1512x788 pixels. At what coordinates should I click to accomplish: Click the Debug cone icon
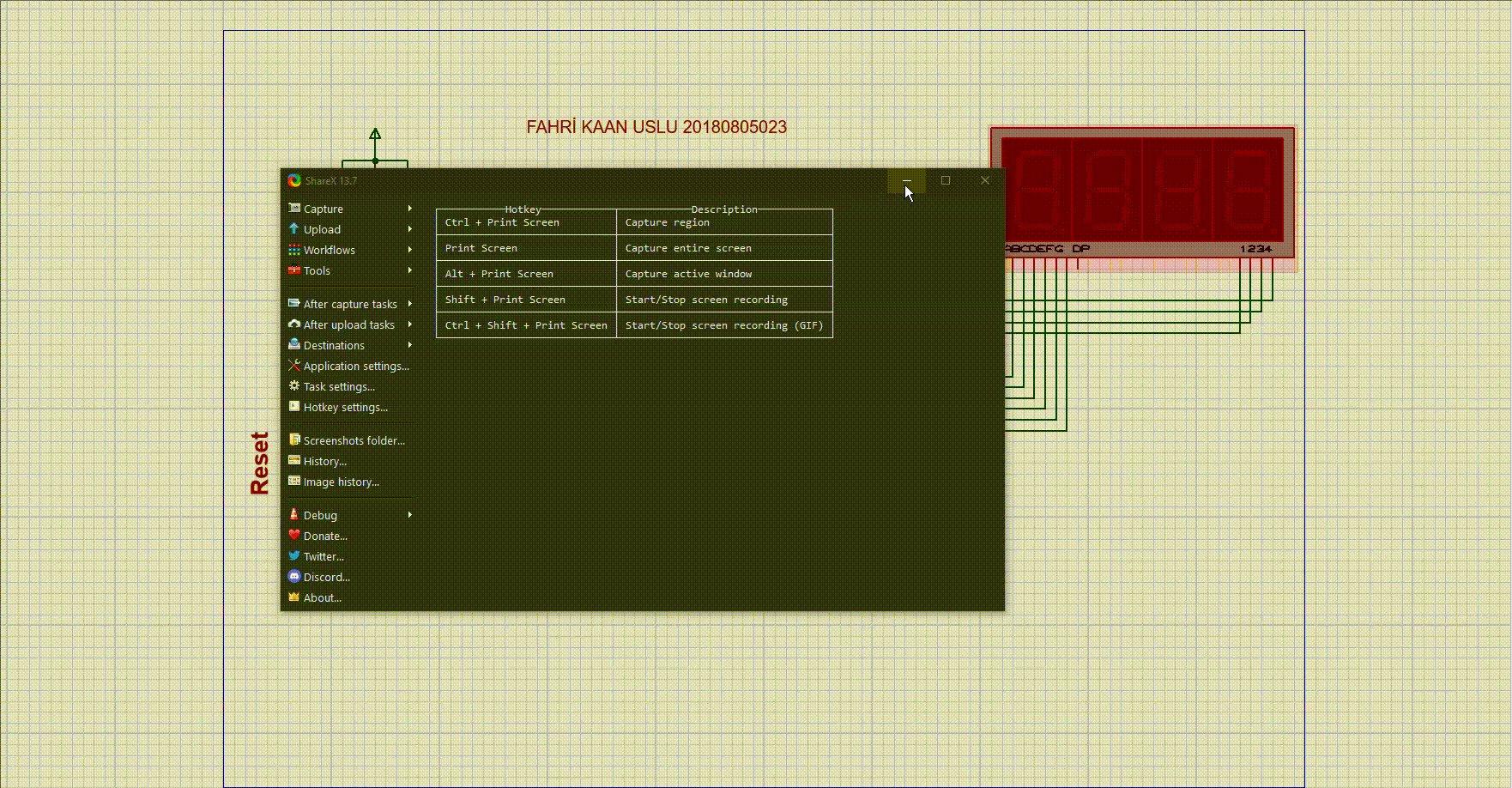[294, 515]
